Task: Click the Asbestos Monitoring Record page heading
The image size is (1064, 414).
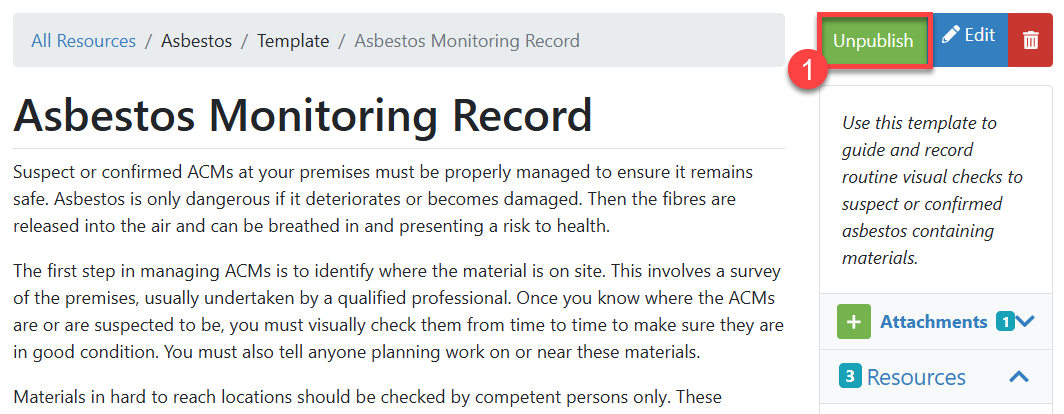Action: click(303, 116)
